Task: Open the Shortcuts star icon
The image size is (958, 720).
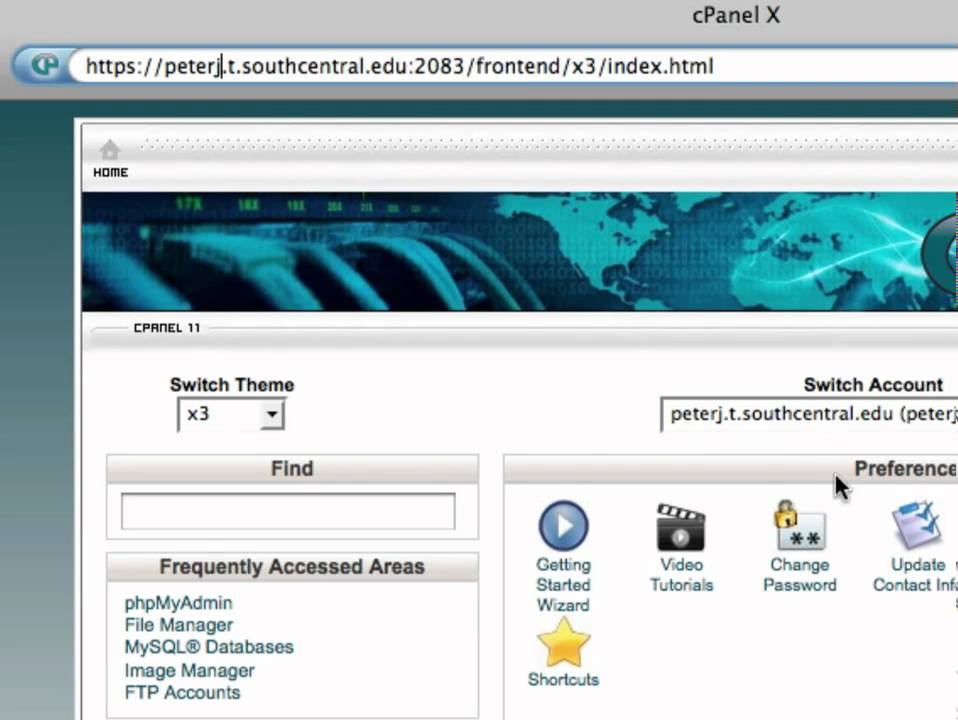Action: pyautogui.click(x=563, y=642)
